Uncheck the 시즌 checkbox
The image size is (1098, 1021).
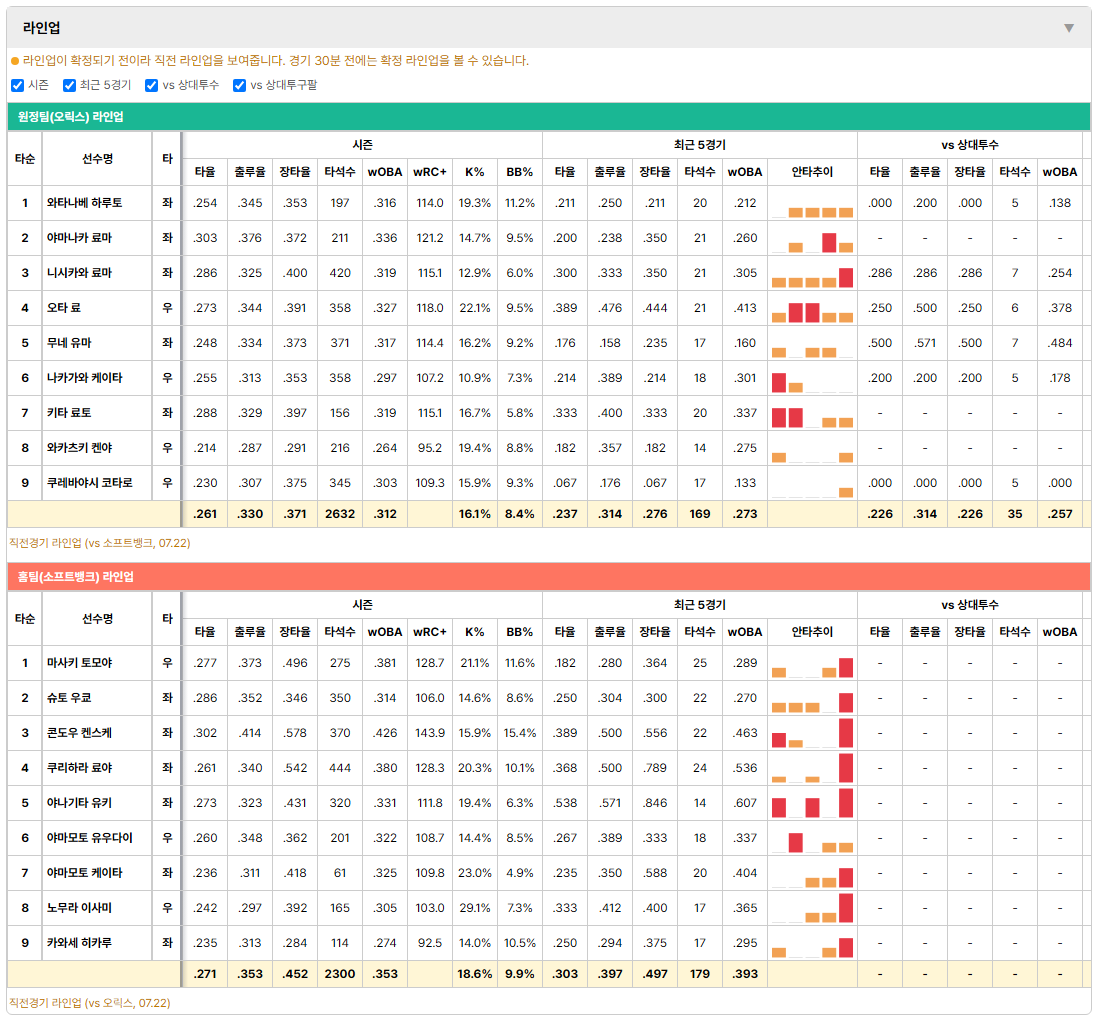click(18, 85)
